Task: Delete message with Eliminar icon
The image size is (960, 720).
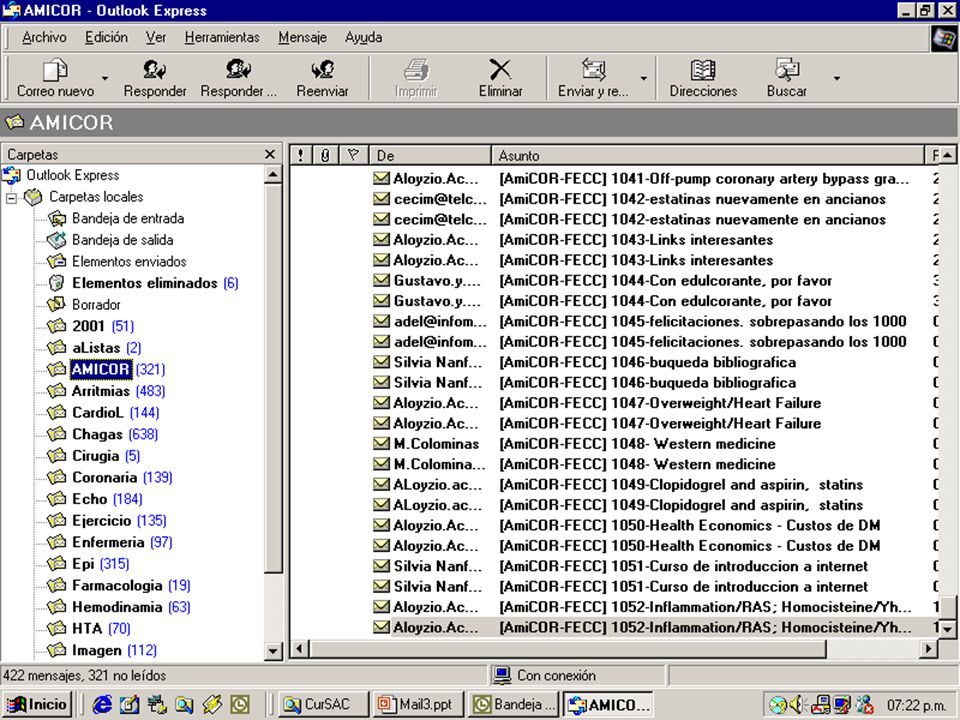Action: [x=500, y=70]
